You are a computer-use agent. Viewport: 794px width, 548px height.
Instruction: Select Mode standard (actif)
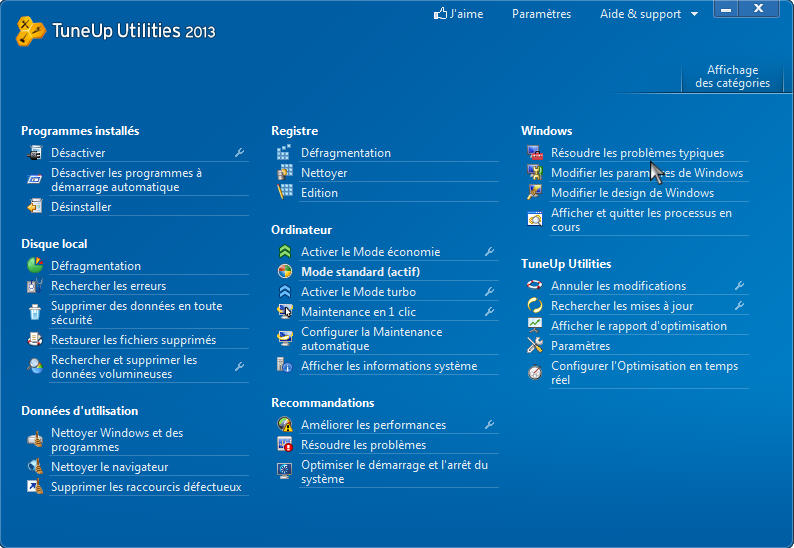[x=360, y=272]
